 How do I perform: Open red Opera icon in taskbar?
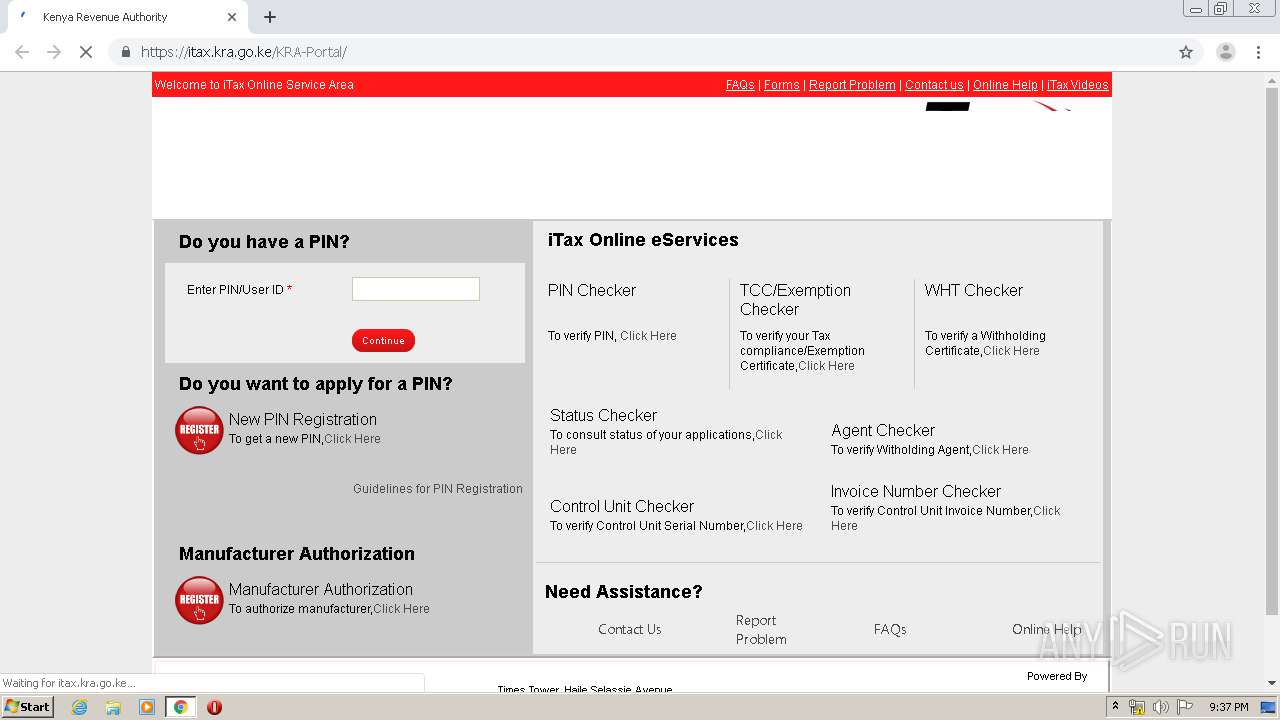[x=214, y=707]
